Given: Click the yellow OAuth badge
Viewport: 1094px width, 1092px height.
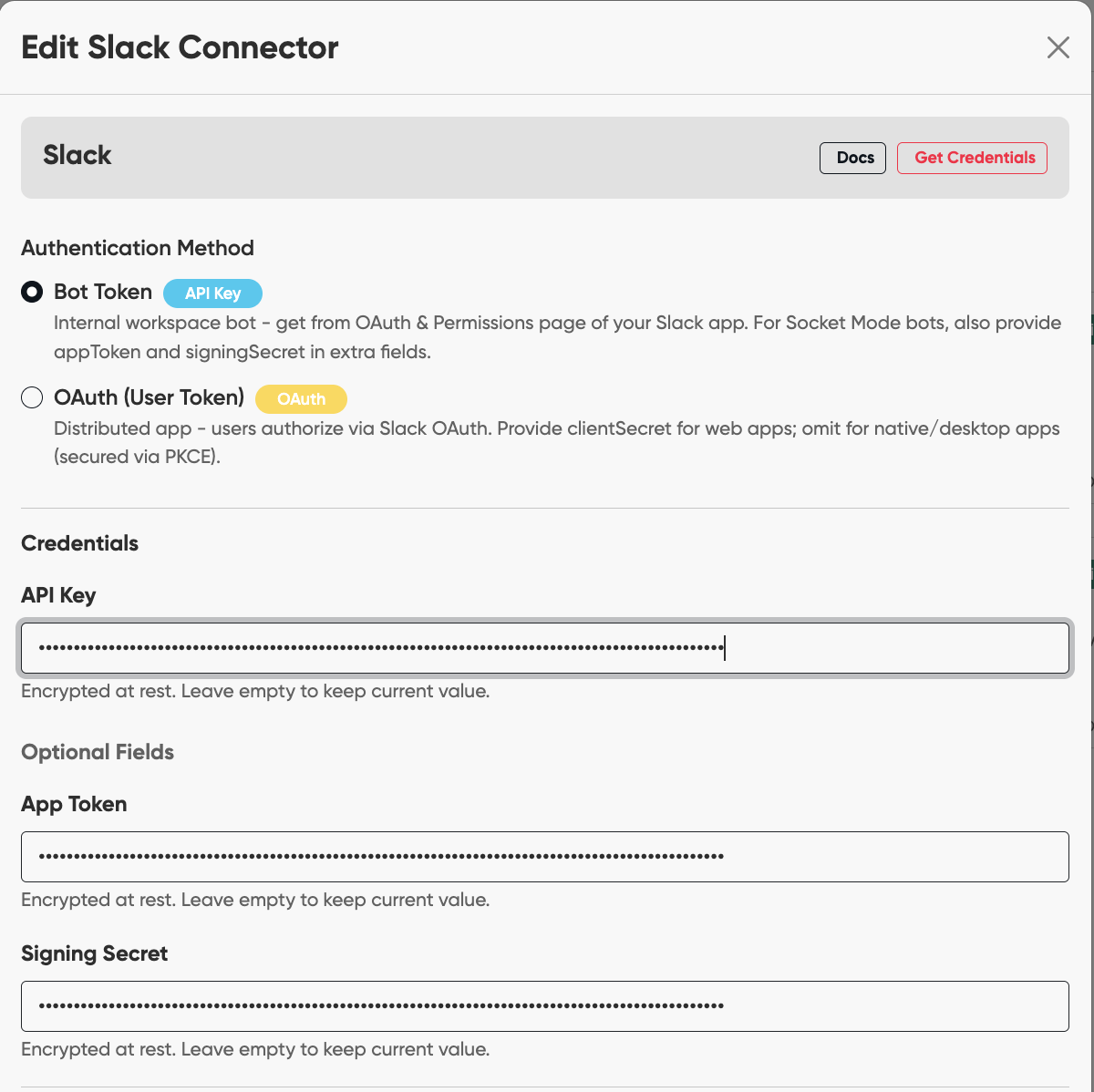Looking at the screenshot, I should coord(301,399).
